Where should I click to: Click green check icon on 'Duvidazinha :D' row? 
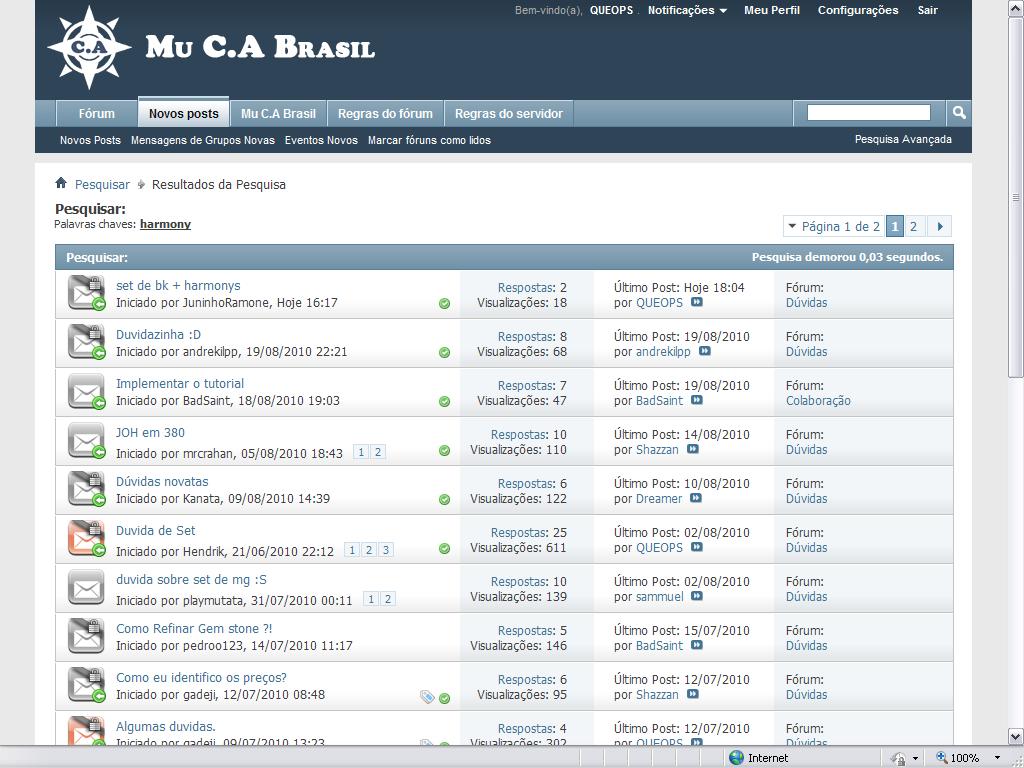click(x=444, y=352)
